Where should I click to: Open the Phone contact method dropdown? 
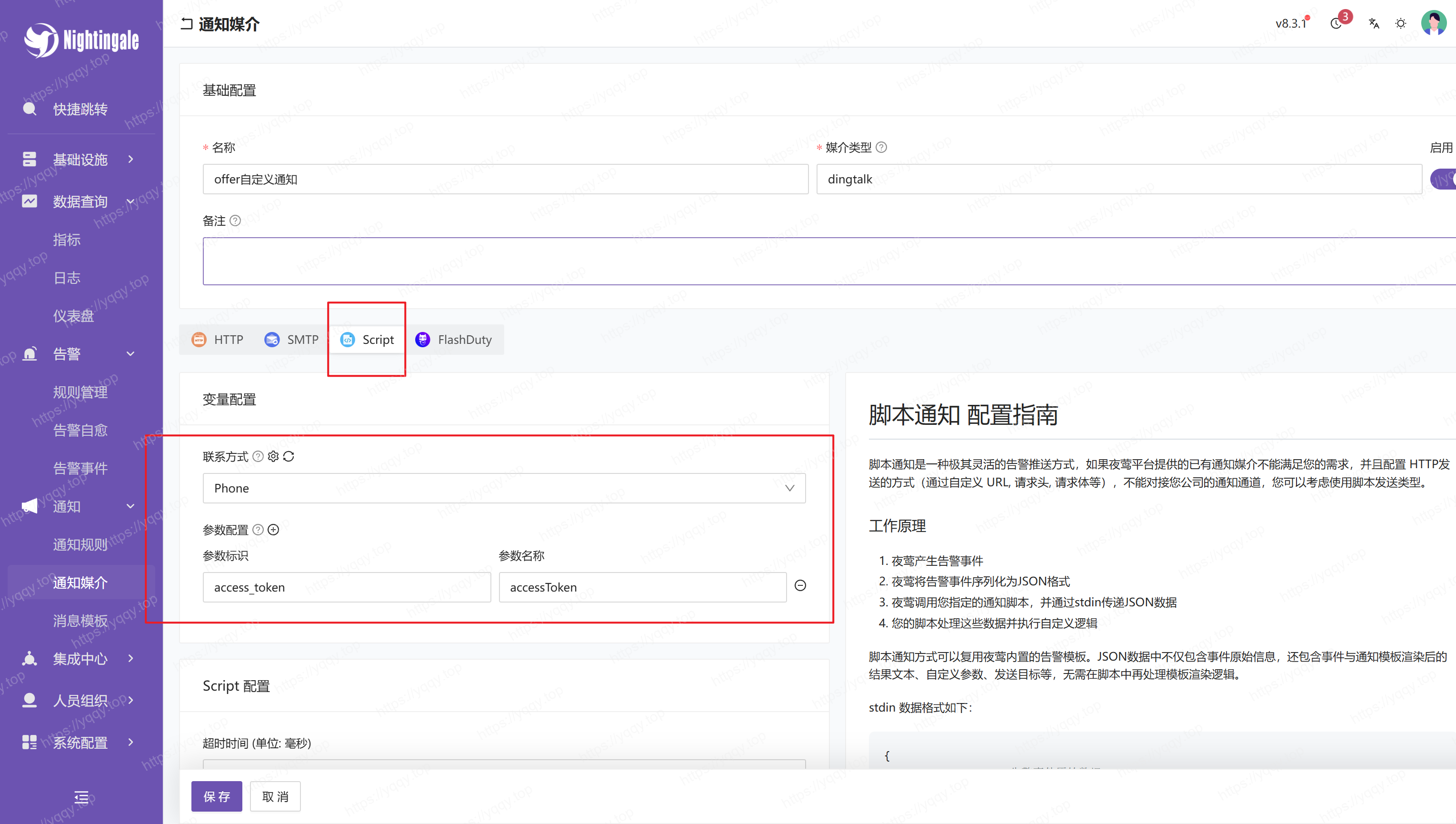(504, 488)
